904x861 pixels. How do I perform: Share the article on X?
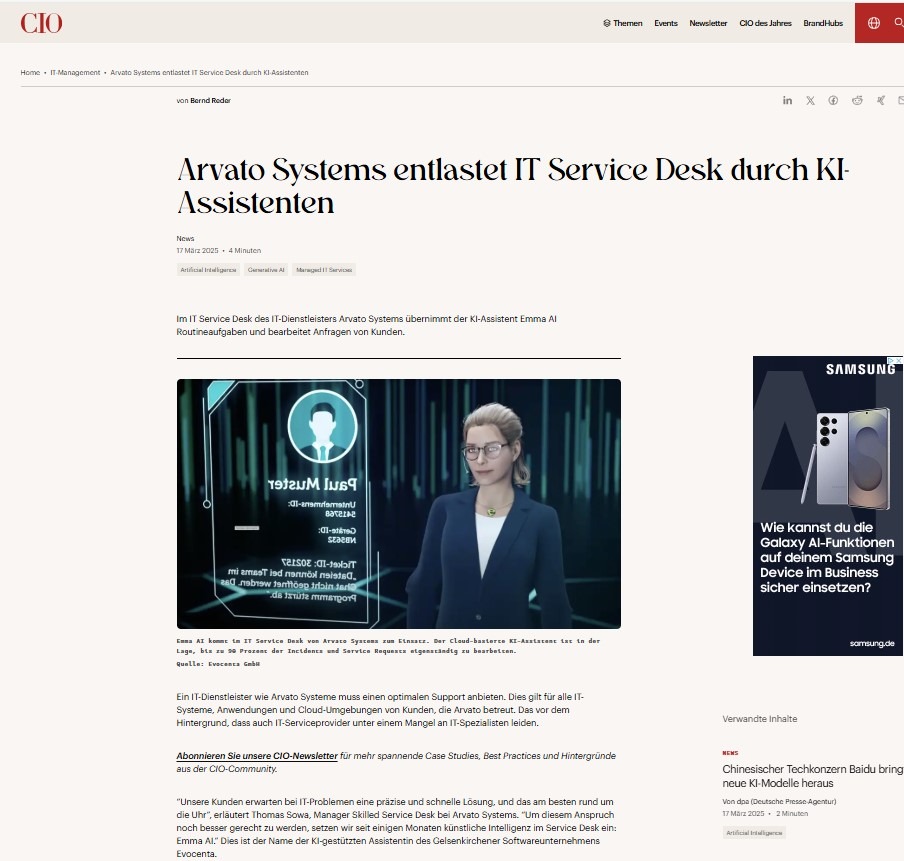[x=810, y=100]
